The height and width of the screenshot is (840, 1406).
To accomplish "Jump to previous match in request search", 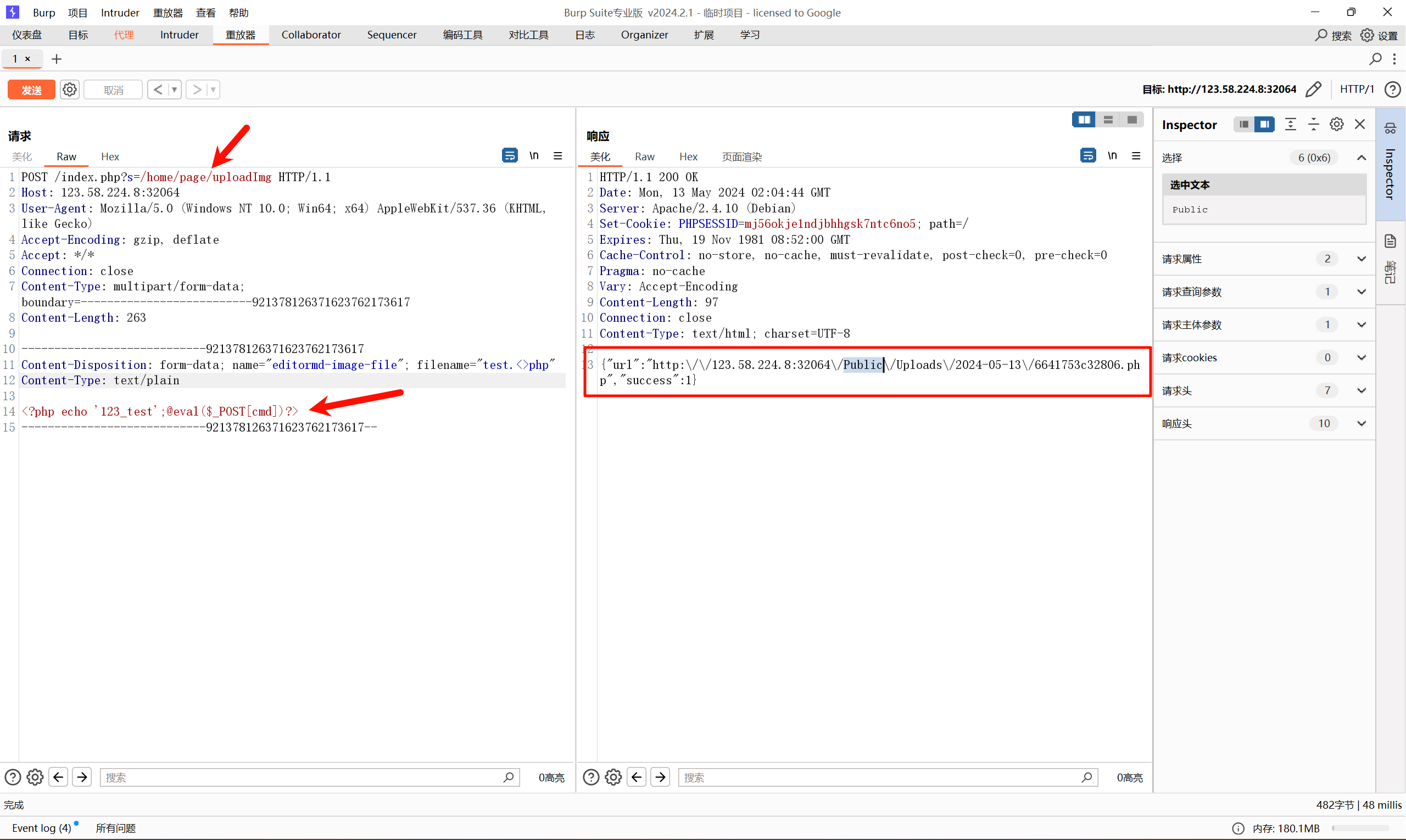I will click(x=58, y=777).
